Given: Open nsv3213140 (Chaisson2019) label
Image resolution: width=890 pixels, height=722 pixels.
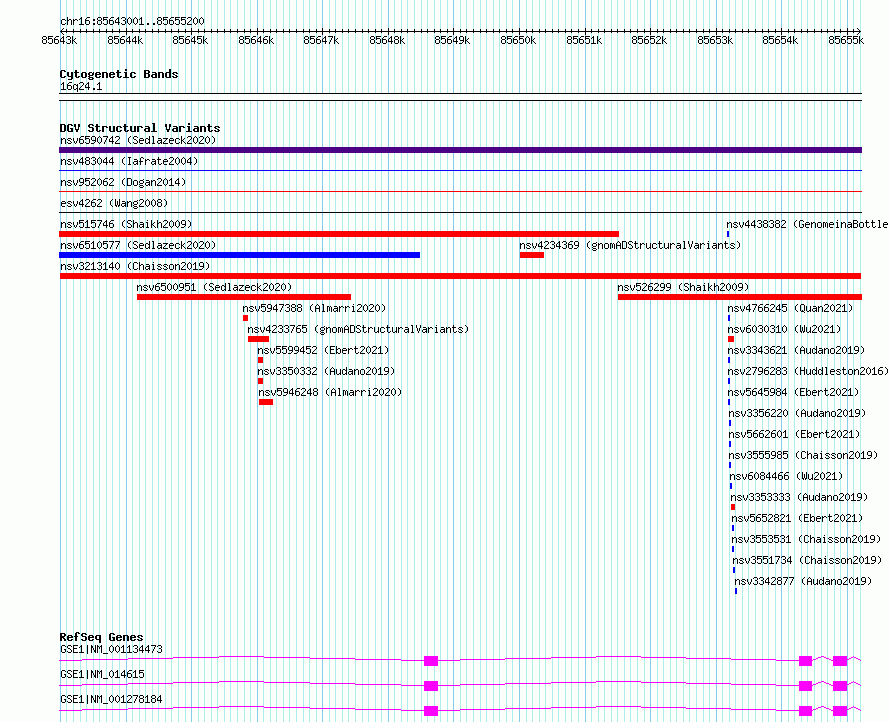Looking at the screenshot, I should click(135, 266).
